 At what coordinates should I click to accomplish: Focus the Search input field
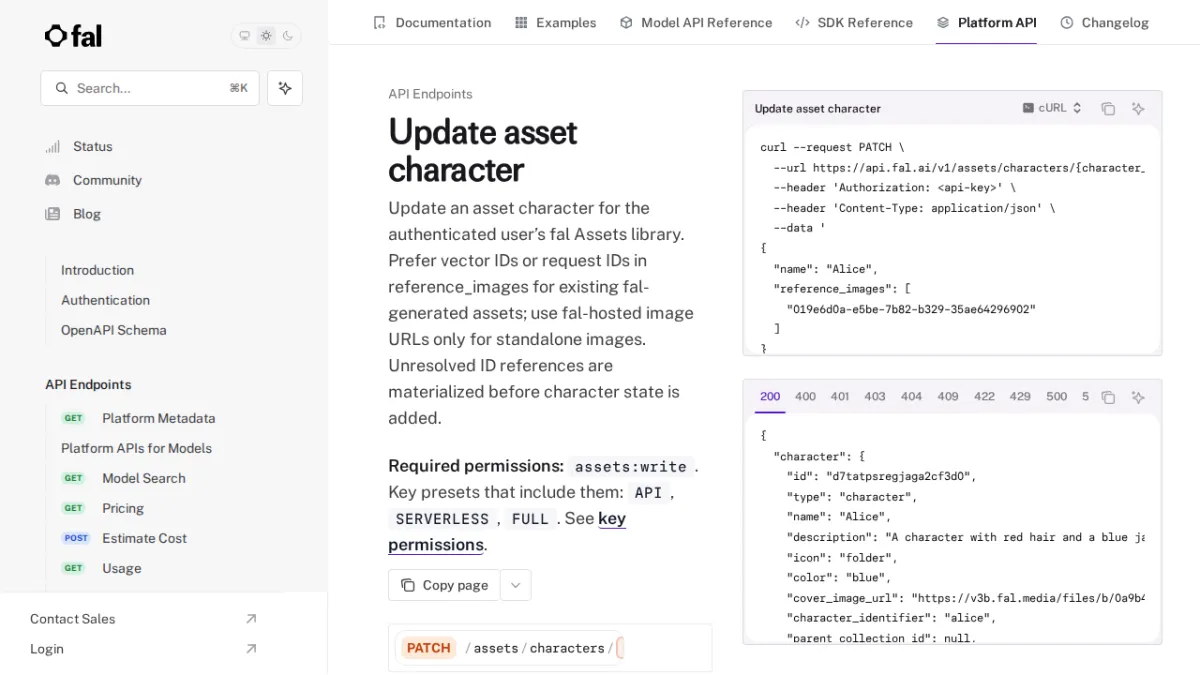tap(150, 88)
